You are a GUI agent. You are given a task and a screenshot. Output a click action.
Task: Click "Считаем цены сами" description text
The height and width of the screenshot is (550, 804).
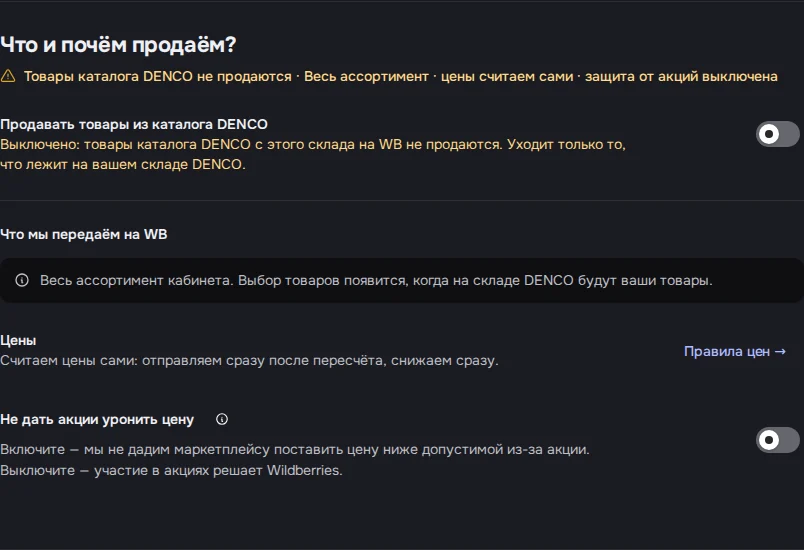coord(249,360)
